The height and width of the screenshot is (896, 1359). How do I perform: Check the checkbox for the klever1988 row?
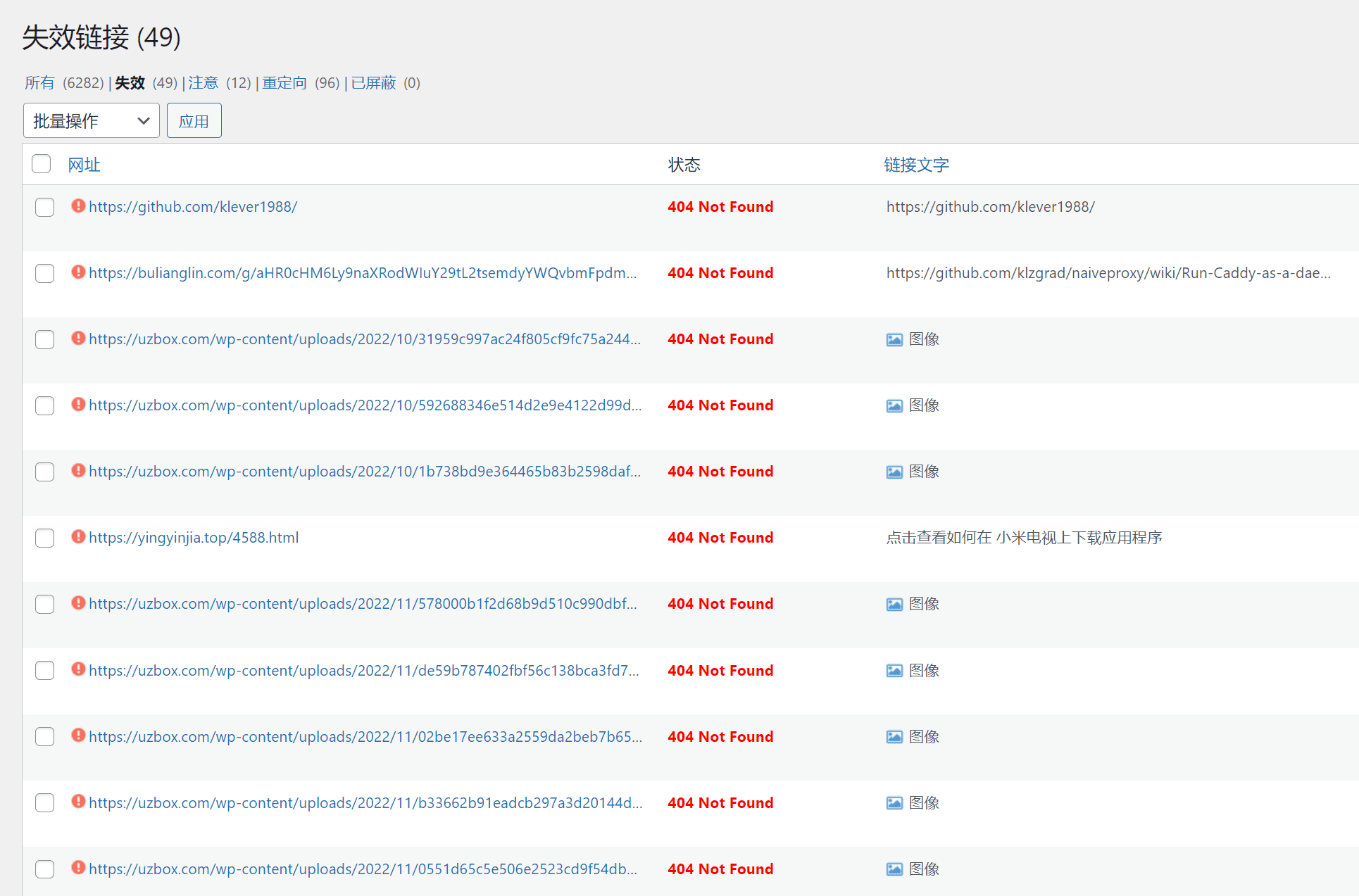coord(44,207)
